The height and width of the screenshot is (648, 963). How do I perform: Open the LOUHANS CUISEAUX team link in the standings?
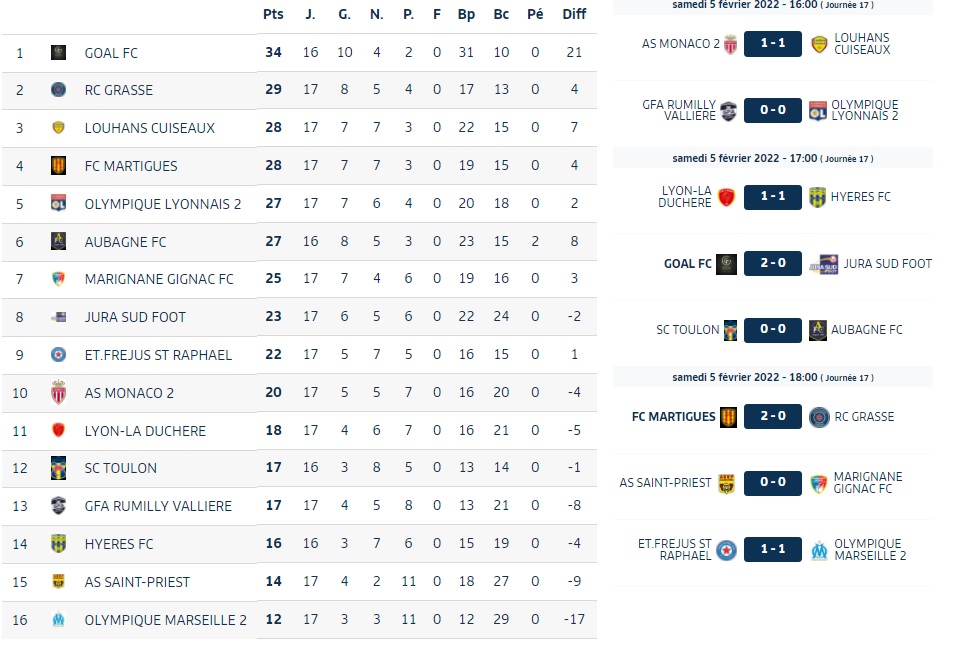(150, 128)
